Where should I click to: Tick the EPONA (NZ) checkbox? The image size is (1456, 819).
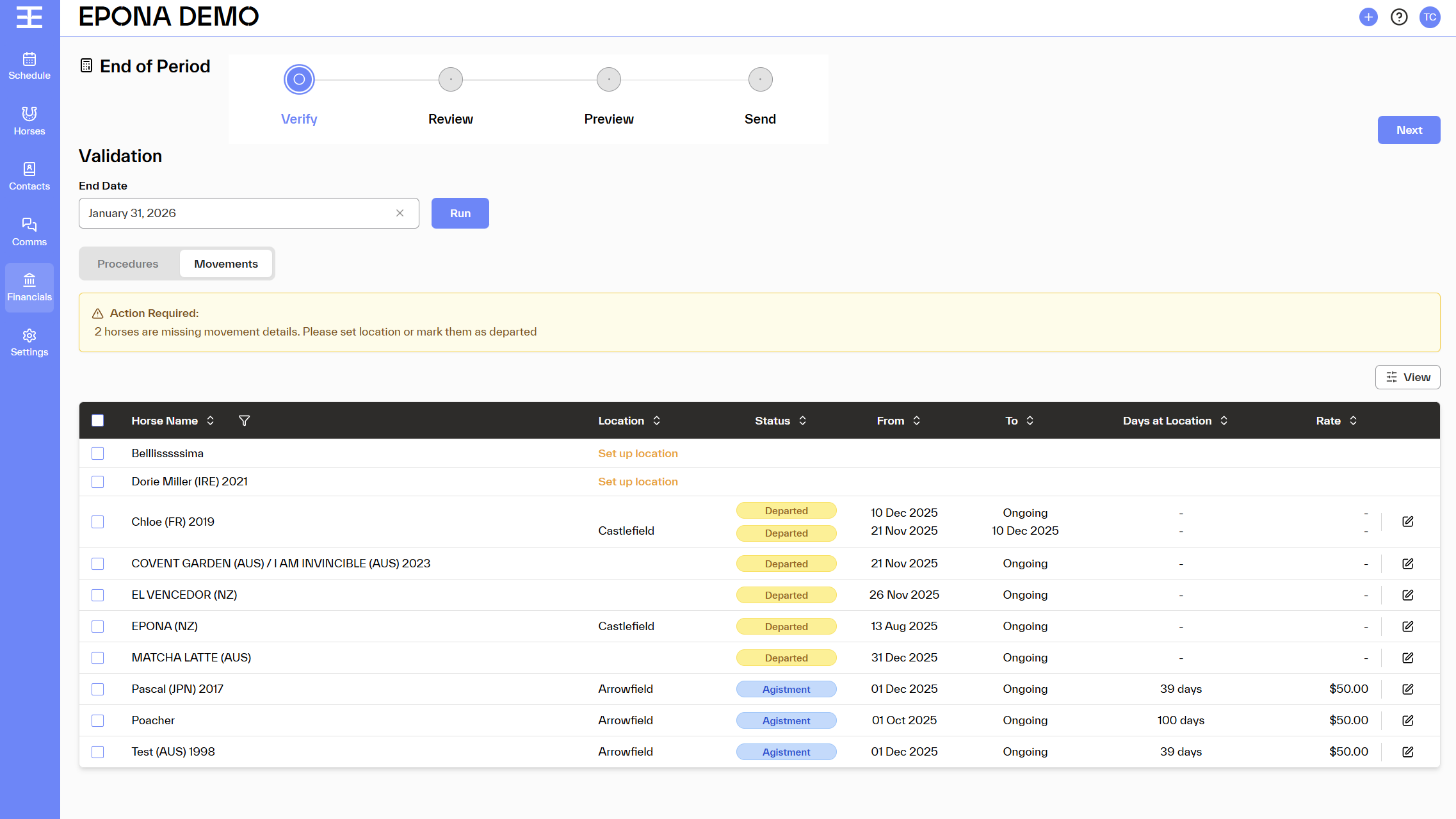click(x=97, y=626)
